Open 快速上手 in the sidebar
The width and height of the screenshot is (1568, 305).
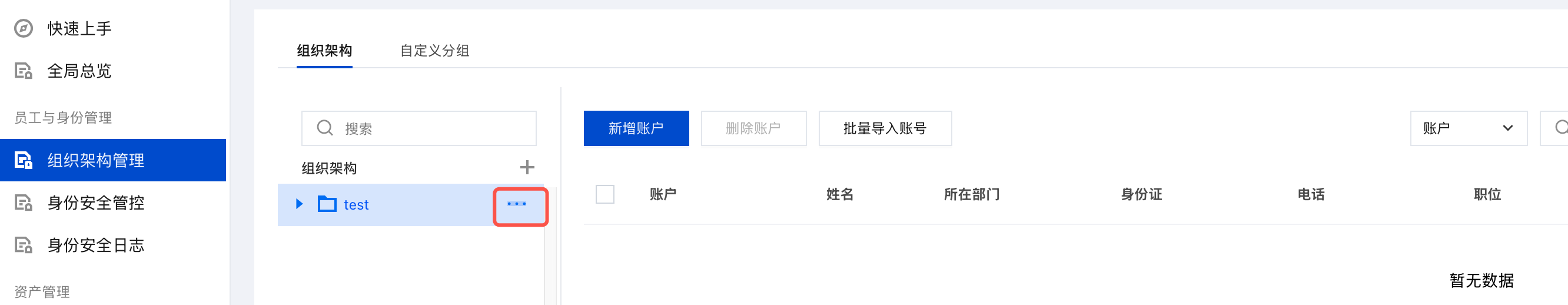tap(79, 29)
